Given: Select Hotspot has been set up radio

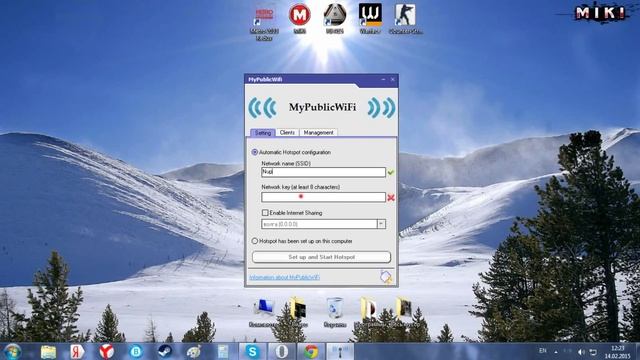Looking at the screenshot, I should (x=255, y=241).
